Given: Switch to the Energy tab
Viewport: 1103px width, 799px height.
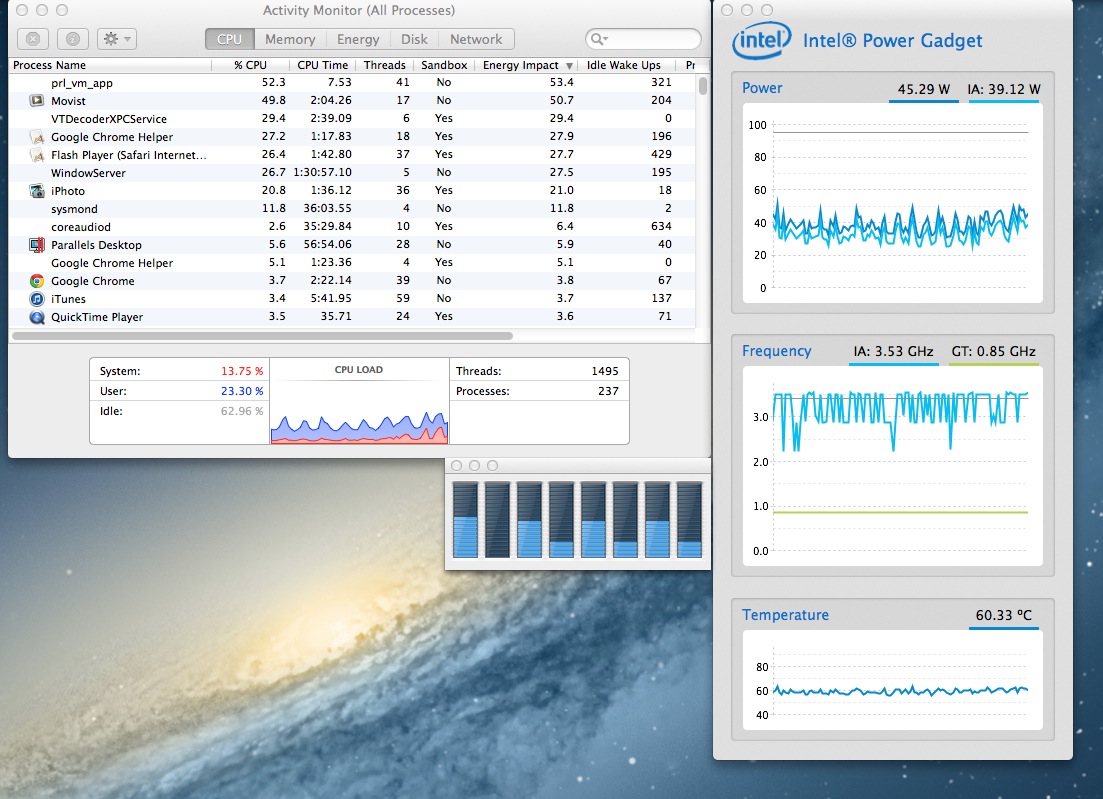Looking at the screenshot, I should point(357,39).
